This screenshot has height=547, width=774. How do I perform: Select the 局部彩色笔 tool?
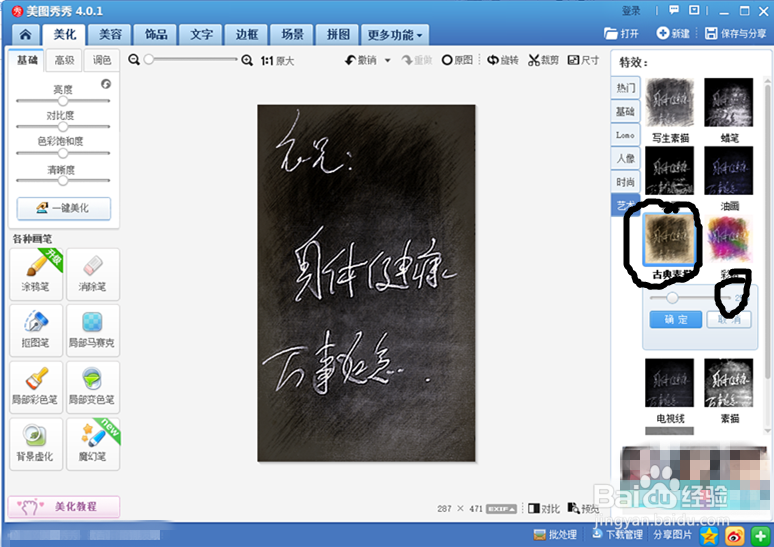click(x=36, y=387)
